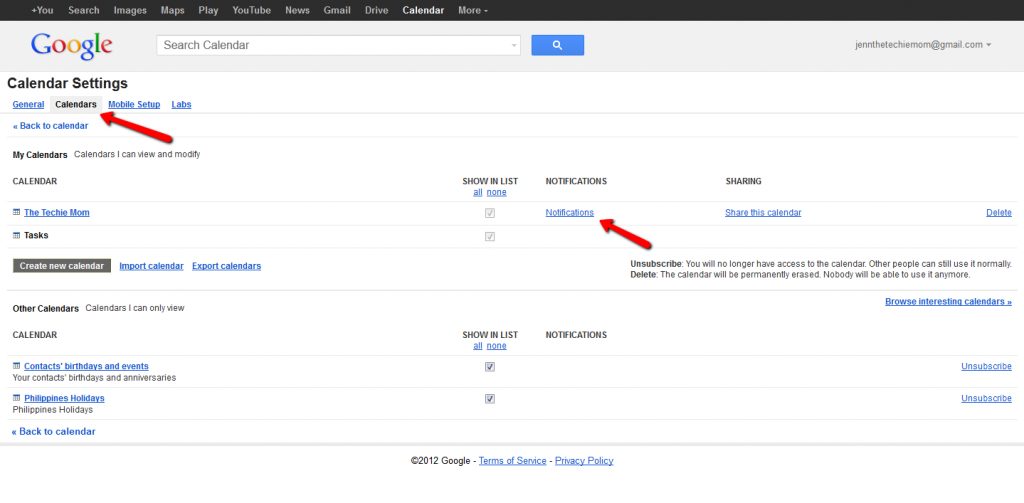Click calendar icon beside Contacts' birthdays and events

[16, 366]
